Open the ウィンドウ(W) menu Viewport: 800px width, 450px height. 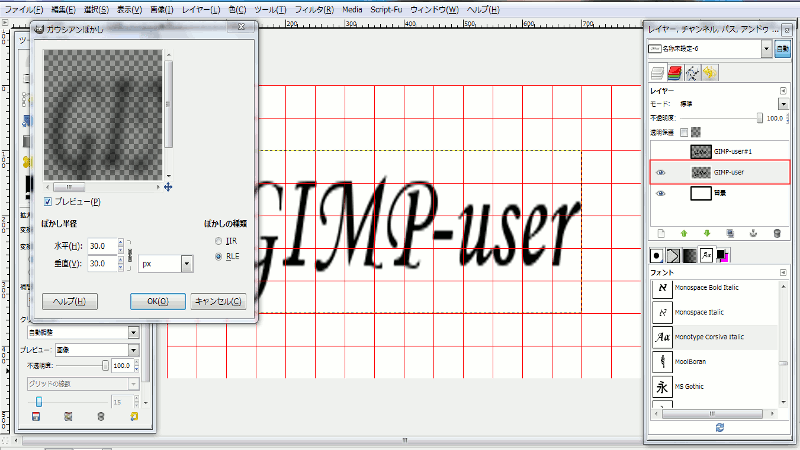[434, 10]
